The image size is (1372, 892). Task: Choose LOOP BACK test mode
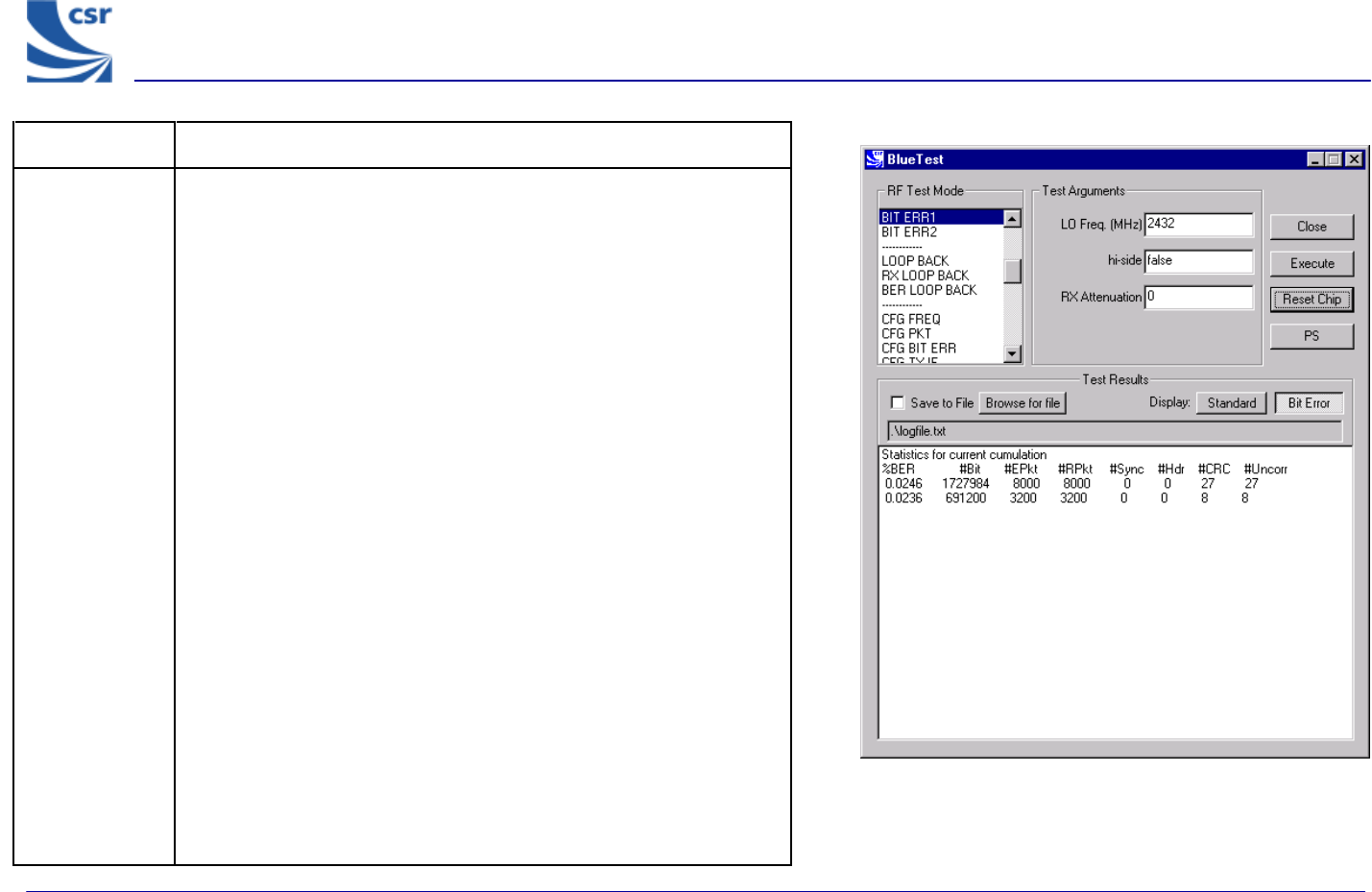coord(915,261)
